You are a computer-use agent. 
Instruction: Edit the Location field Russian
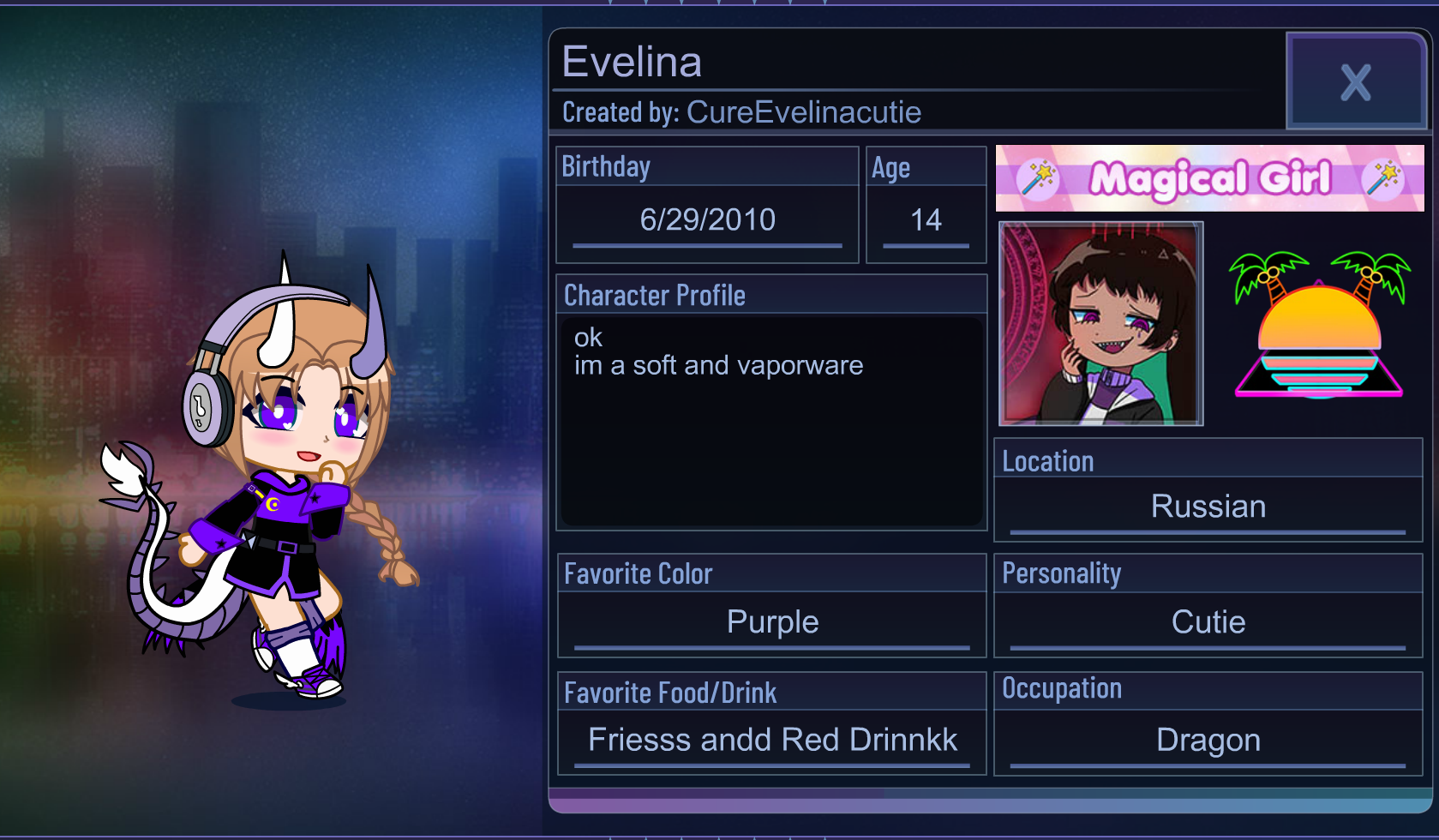point(1208,507)
